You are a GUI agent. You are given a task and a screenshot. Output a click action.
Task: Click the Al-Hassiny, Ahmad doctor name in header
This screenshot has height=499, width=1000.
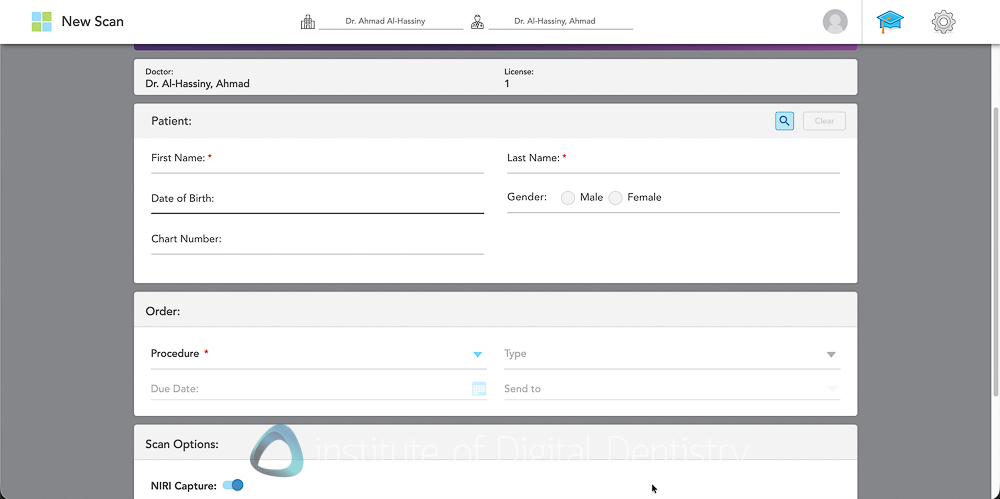click(x=555, y=21)
